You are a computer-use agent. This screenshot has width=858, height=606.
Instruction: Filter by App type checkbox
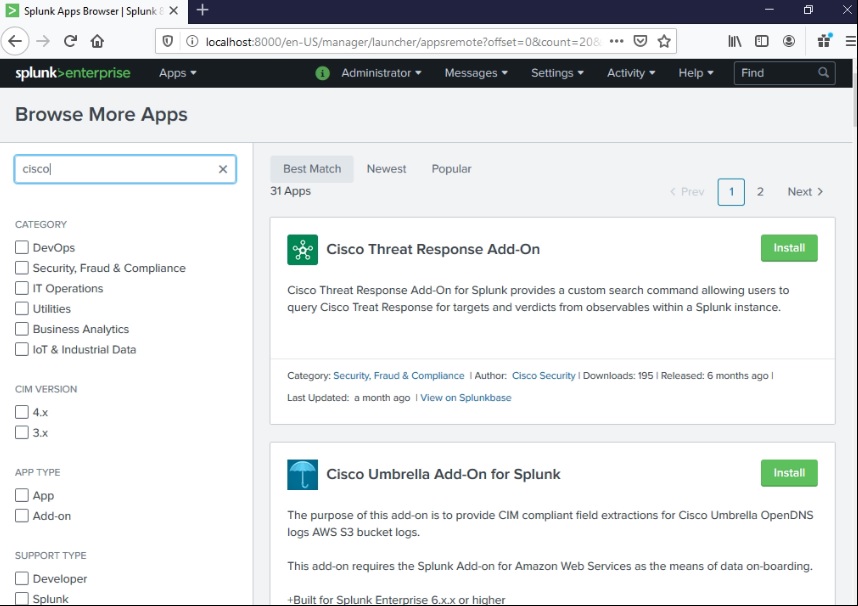coord(22,495)
